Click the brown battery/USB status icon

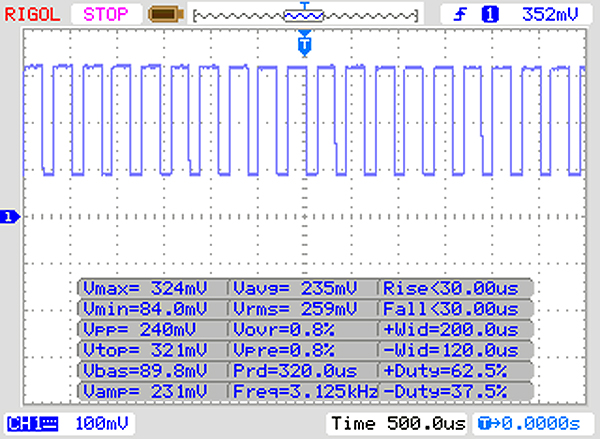click(166, 15)
